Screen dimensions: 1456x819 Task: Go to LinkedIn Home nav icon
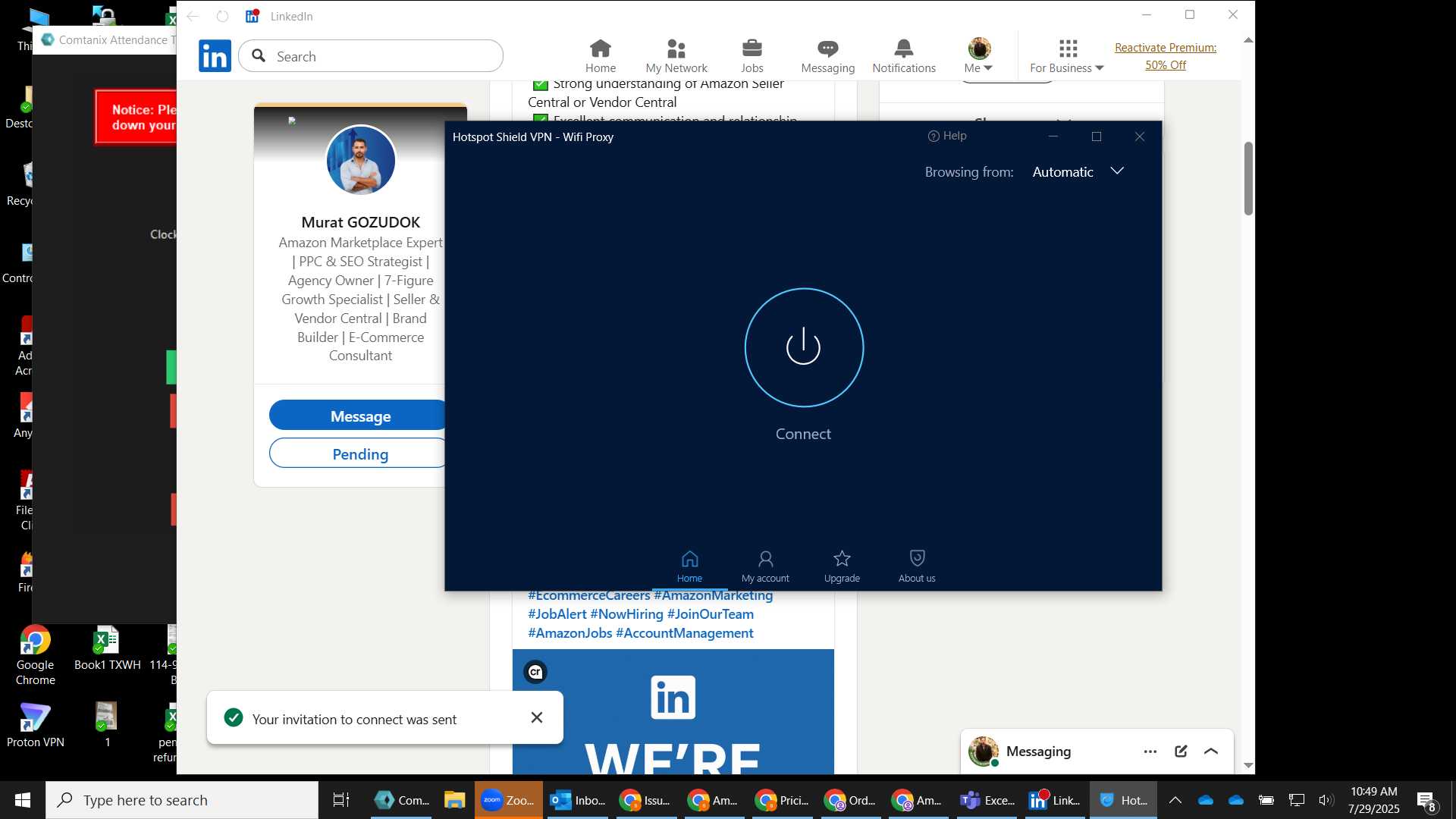(600, 56)
